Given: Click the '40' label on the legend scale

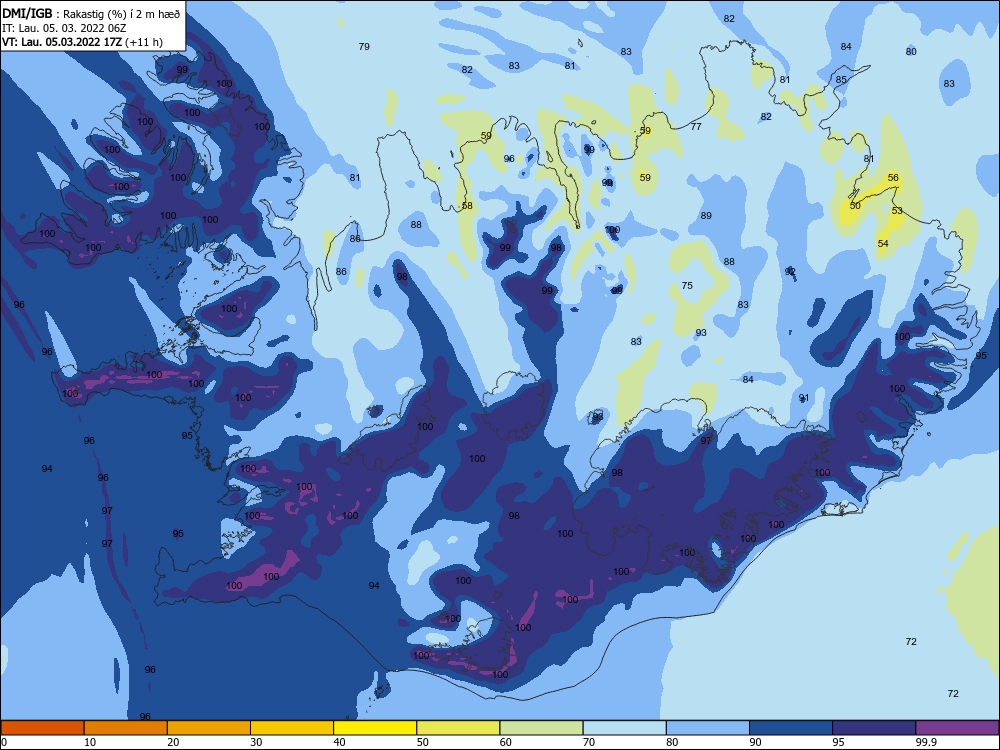Looking at the screenshot, I should (x=339, y=742).
